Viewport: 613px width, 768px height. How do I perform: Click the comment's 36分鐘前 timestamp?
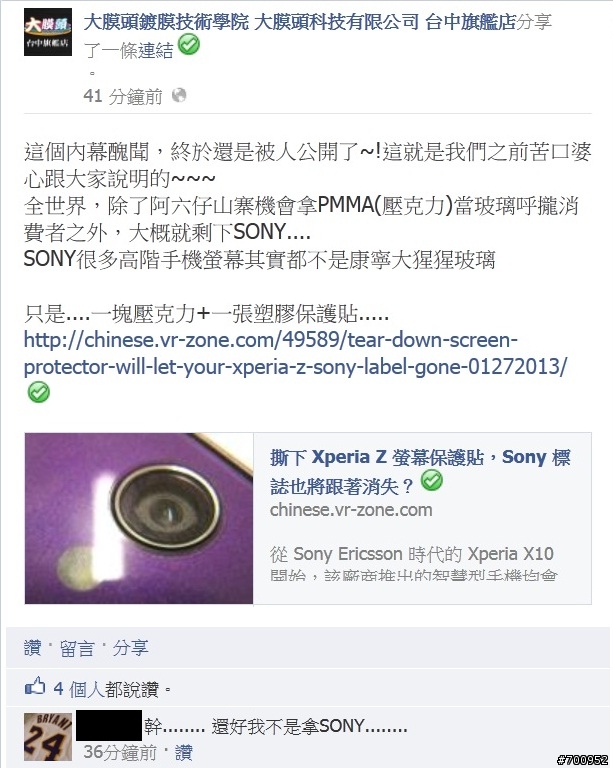[120, 752]
